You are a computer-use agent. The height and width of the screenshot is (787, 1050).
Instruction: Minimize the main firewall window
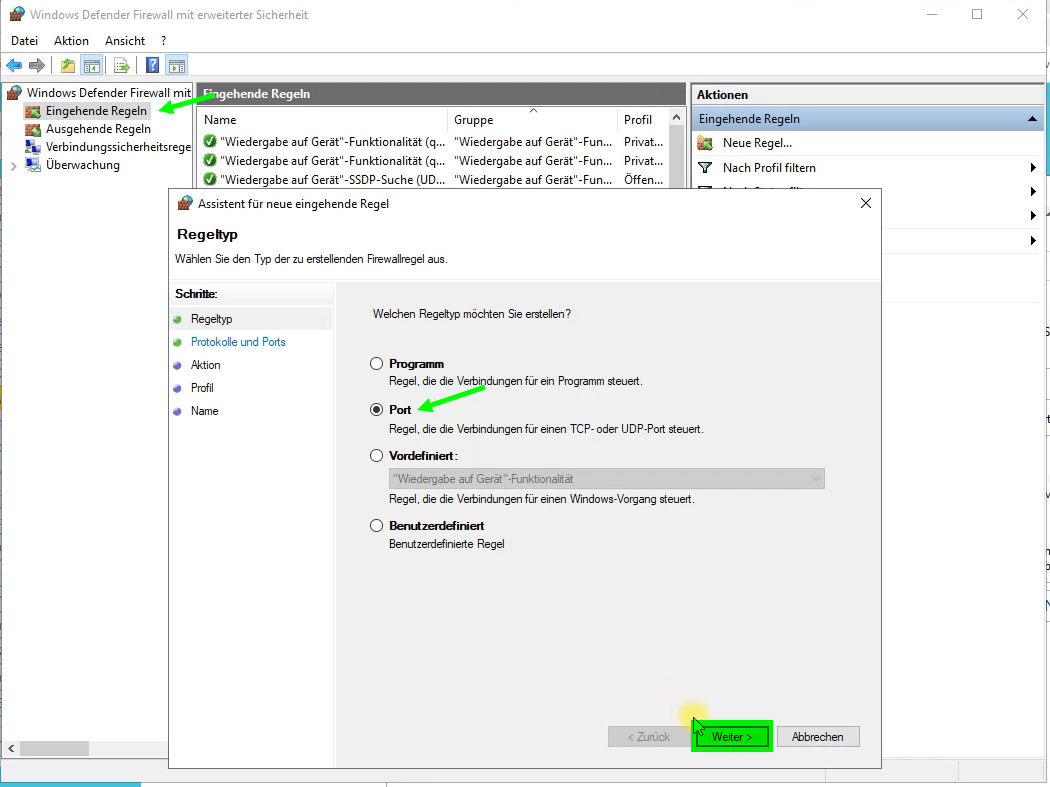(x=931, y=14)
